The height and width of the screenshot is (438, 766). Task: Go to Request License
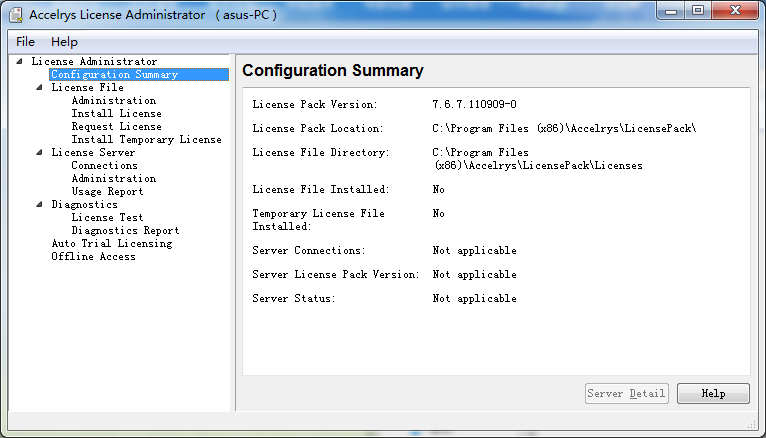pos(116,127)
